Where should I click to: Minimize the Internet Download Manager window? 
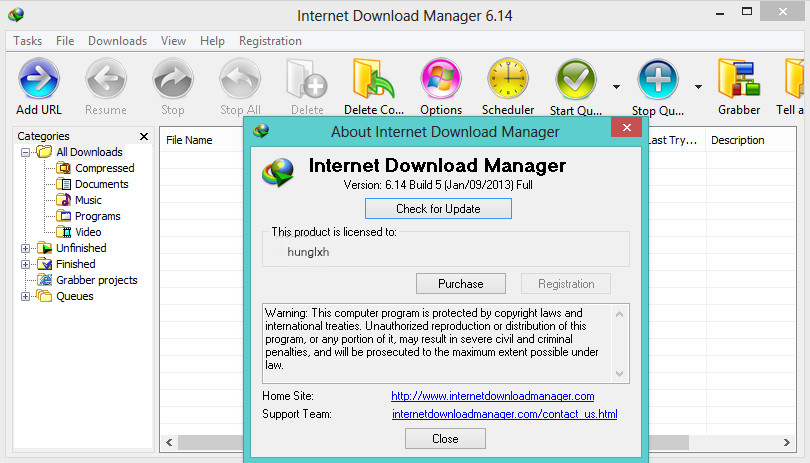[x=720, y=13]
